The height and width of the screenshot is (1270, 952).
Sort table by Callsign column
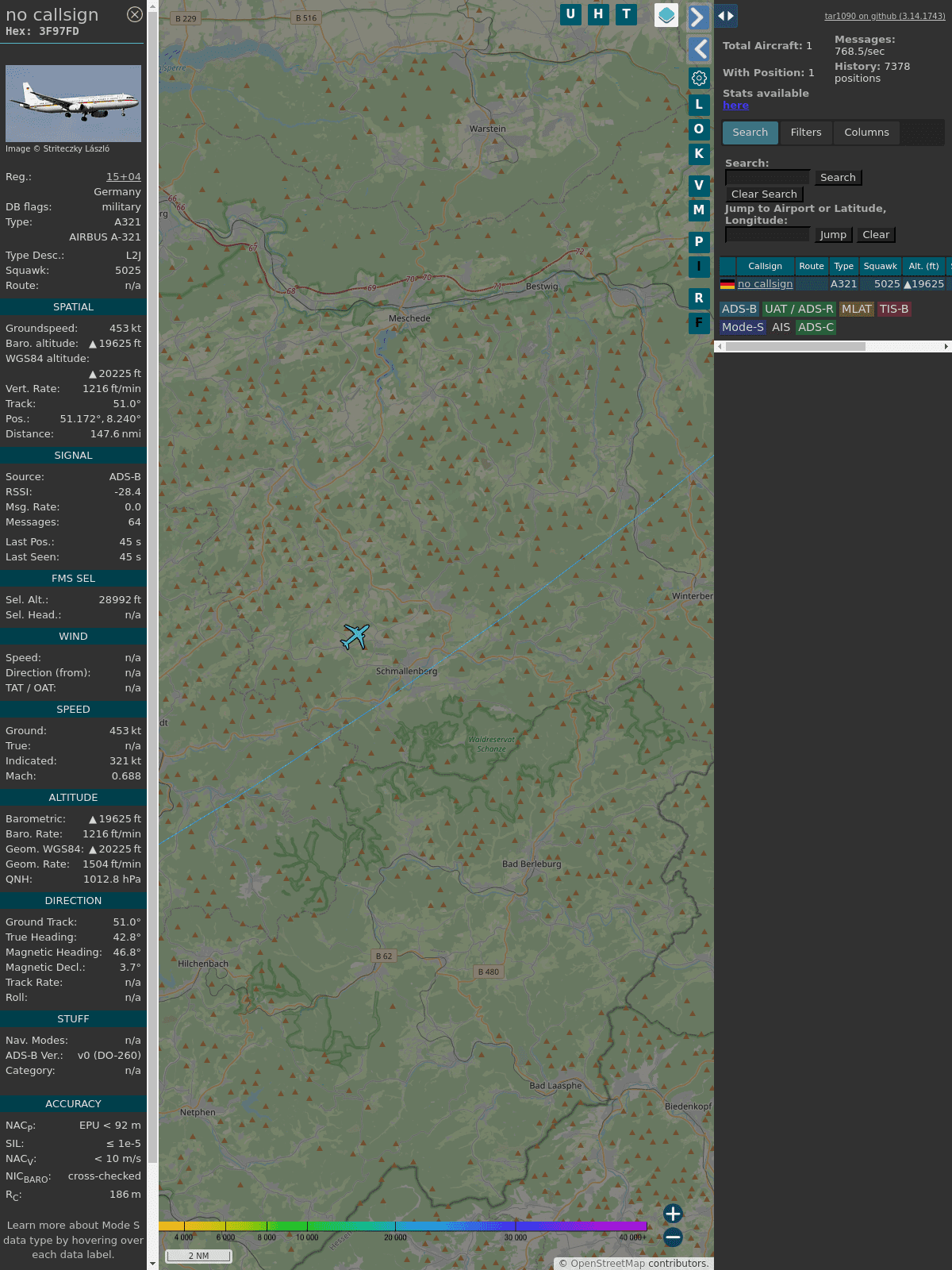[765, 266]
